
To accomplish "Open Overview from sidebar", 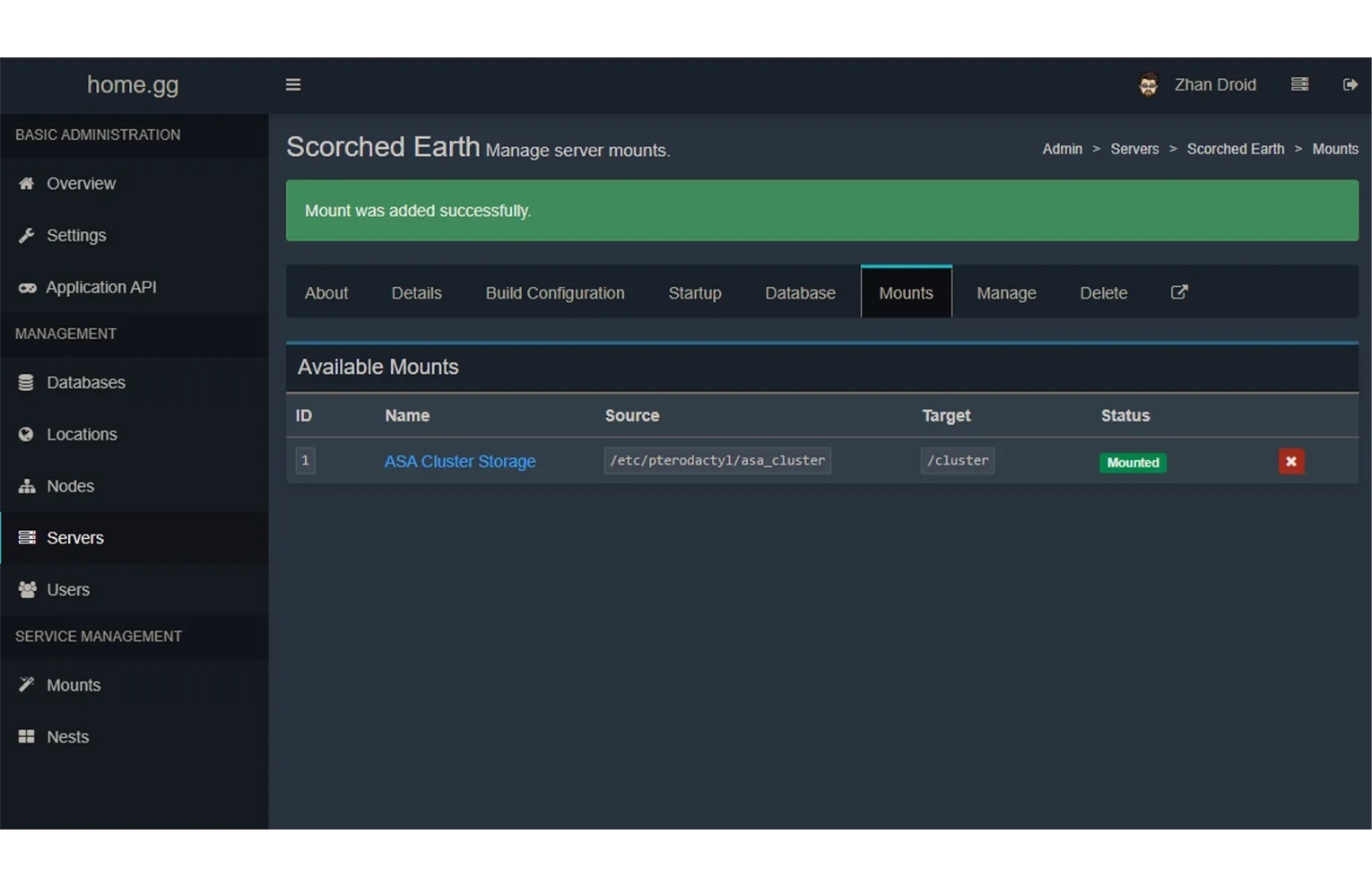I will pyautogui.click(x=81, y=184).
